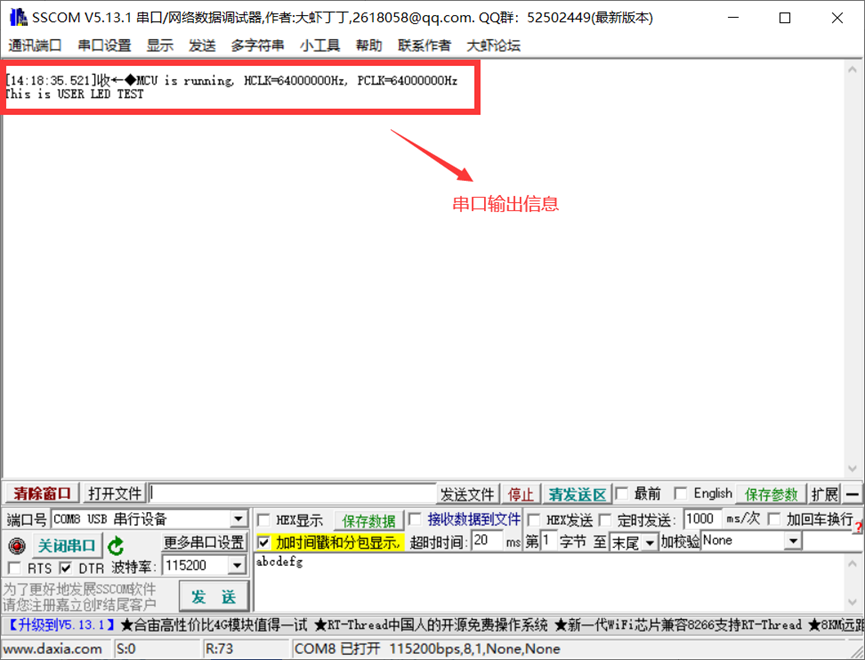The image size is (865, 660).
Task: Click the SSCOM app icon in title bar
Action: [x=17, y=18]
